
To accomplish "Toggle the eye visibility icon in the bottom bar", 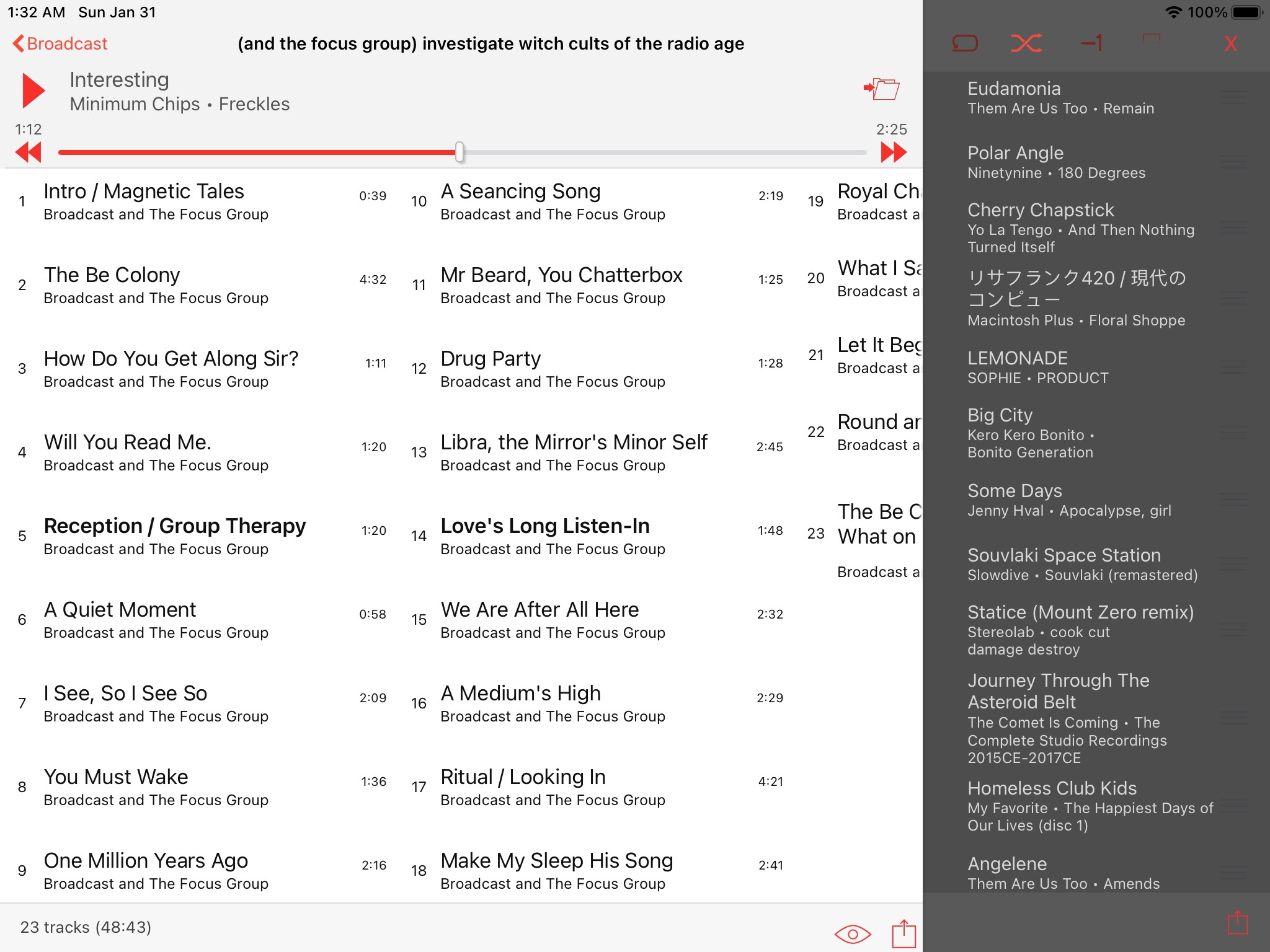I will click(x=853, y=933).
